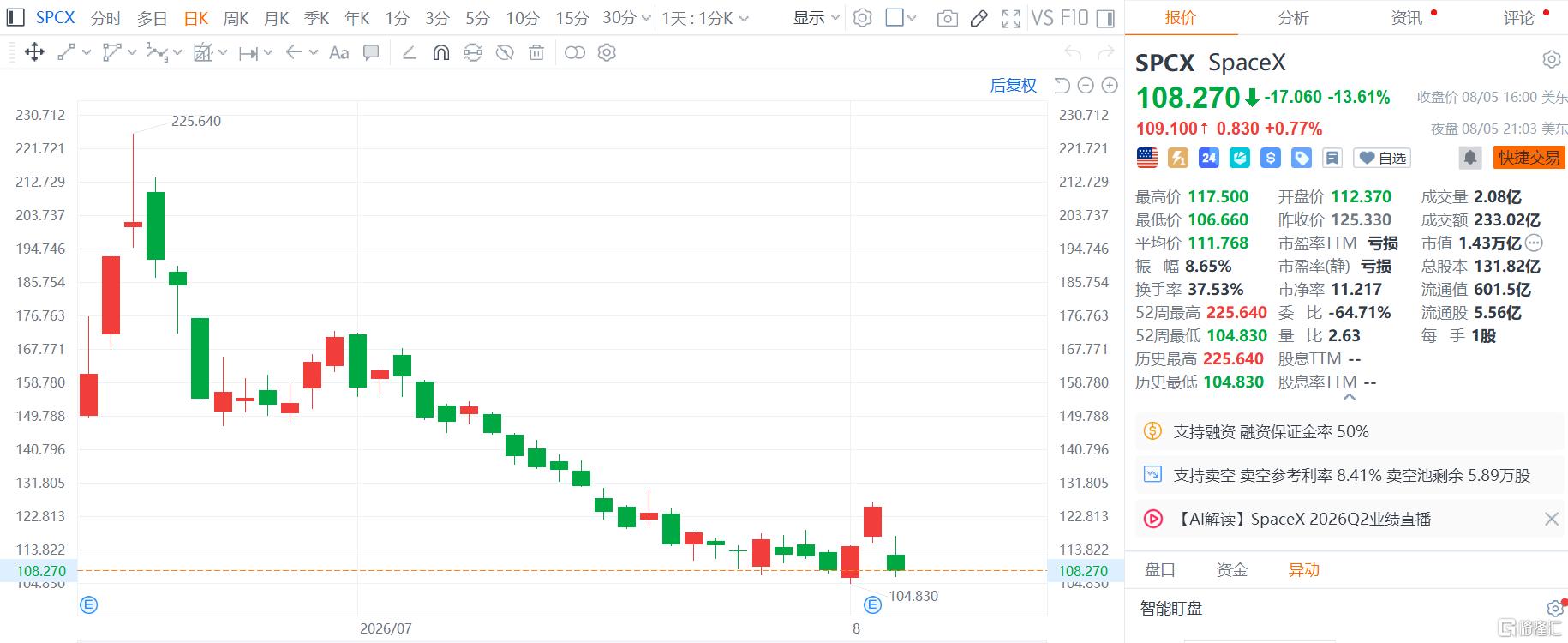Screen dimensions: 1568x643
Task: Hide all drawings using the eye-slash icon
Action: click(x=505, y=53)
